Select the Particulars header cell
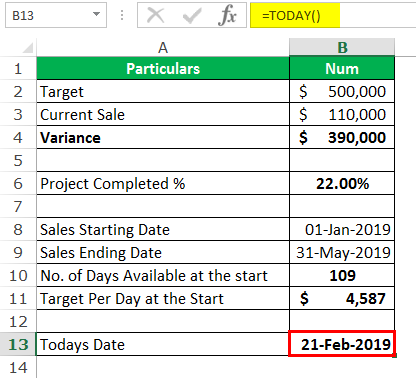This screenshot has width=416, height=378. coord(163,68)
